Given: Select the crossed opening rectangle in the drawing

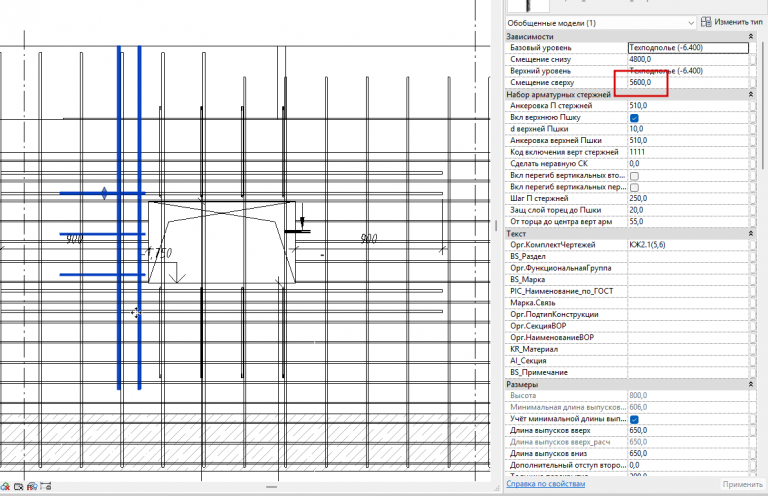Looking at the screenshot, I should (222, 242).
